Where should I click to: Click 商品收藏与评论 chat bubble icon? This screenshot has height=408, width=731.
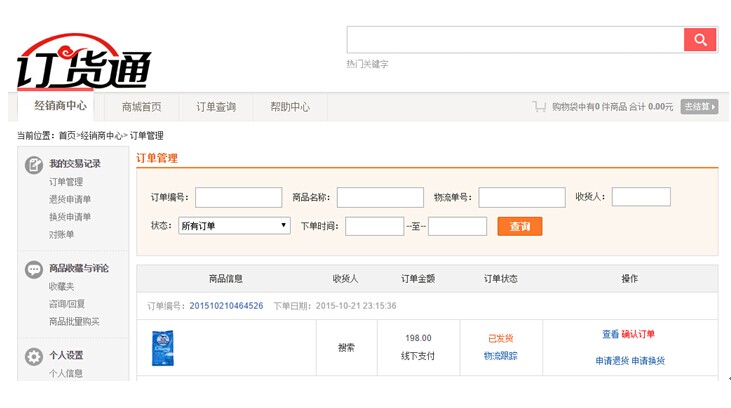pyautogui.click(x=33, y=269)
